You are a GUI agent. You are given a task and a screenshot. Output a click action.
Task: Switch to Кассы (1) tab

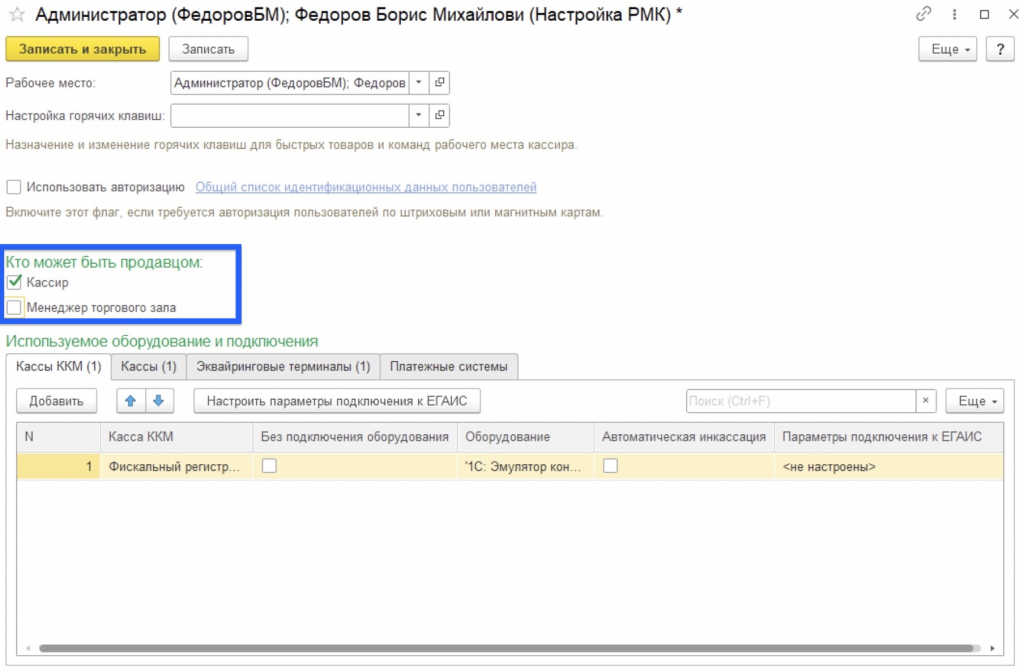tap(149, 366)
